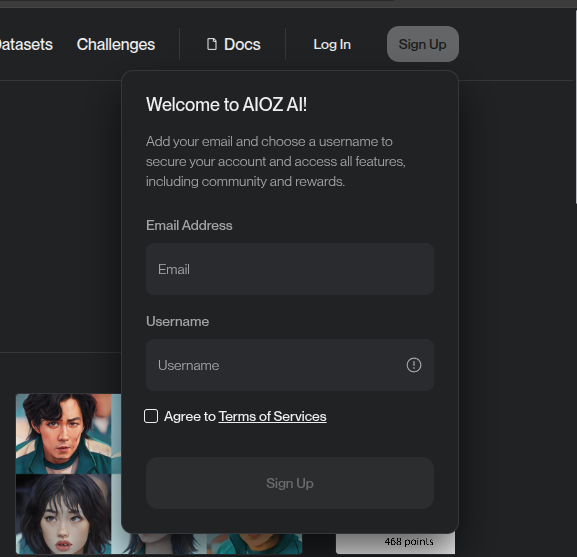Click the username info exclamation icon

click(x=414, y=365)
